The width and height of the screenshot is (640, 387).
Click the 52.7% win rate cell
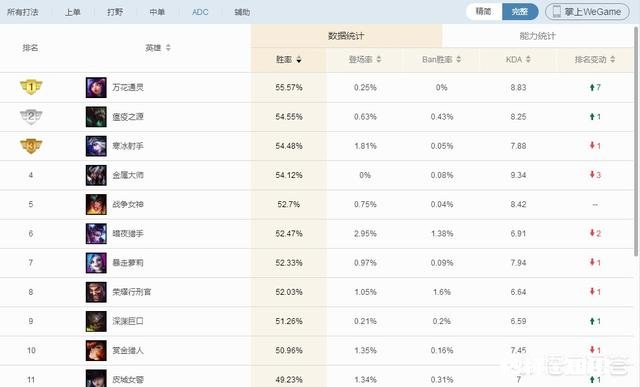point(289,204)
